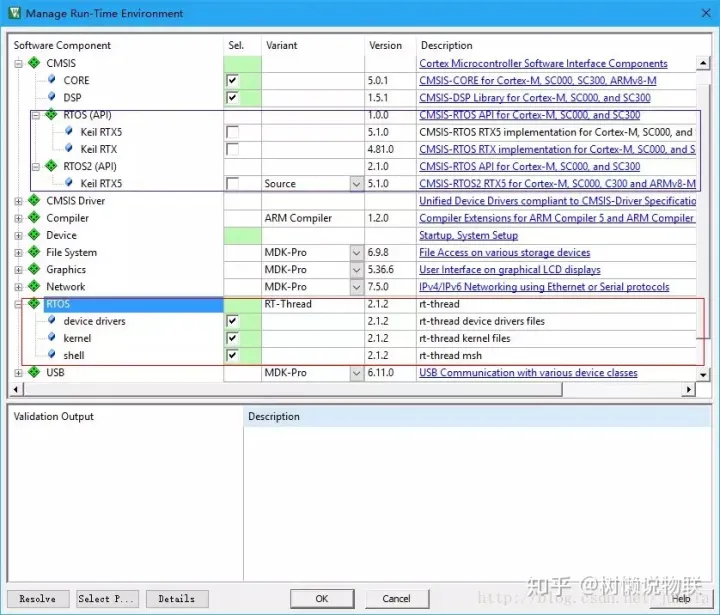The image size is (720, 615).
Task: Open the Startup, System Setup link
Action: pos(468,235)
